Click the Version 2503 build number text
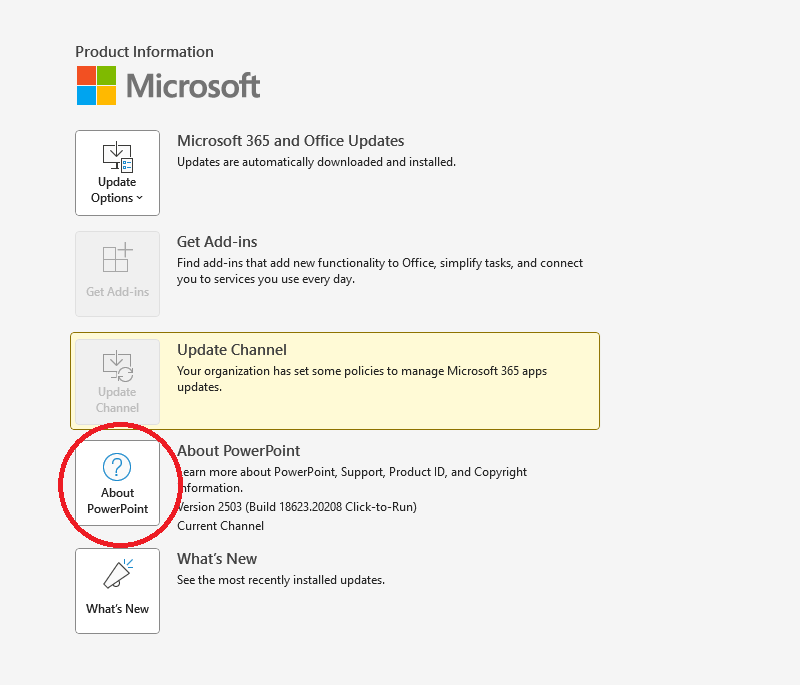800x685 pixels. (x=297, y=507)
